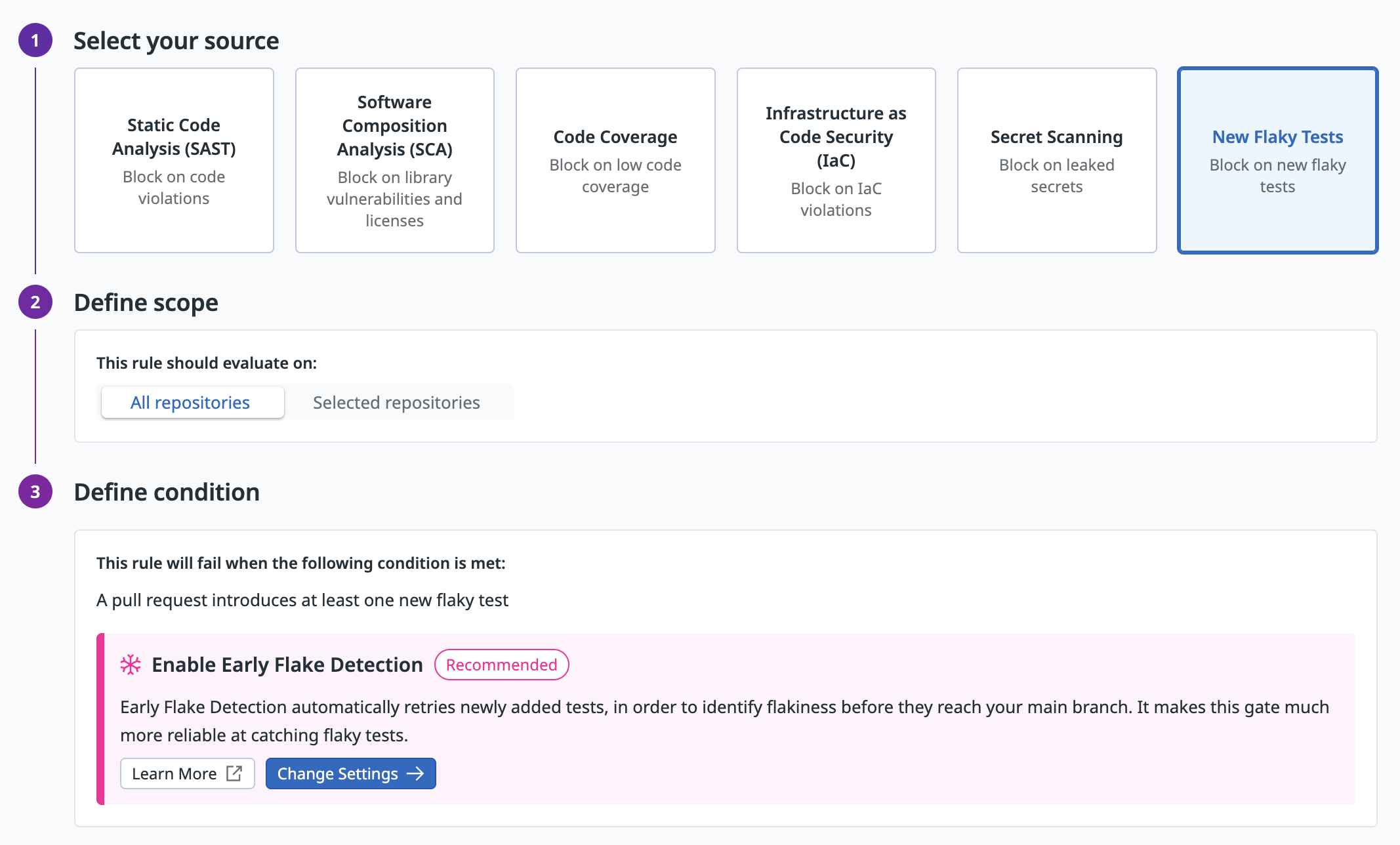
Task: Choose Static Code Analysis (SAST) source
Action: click(x=174, y=161)
